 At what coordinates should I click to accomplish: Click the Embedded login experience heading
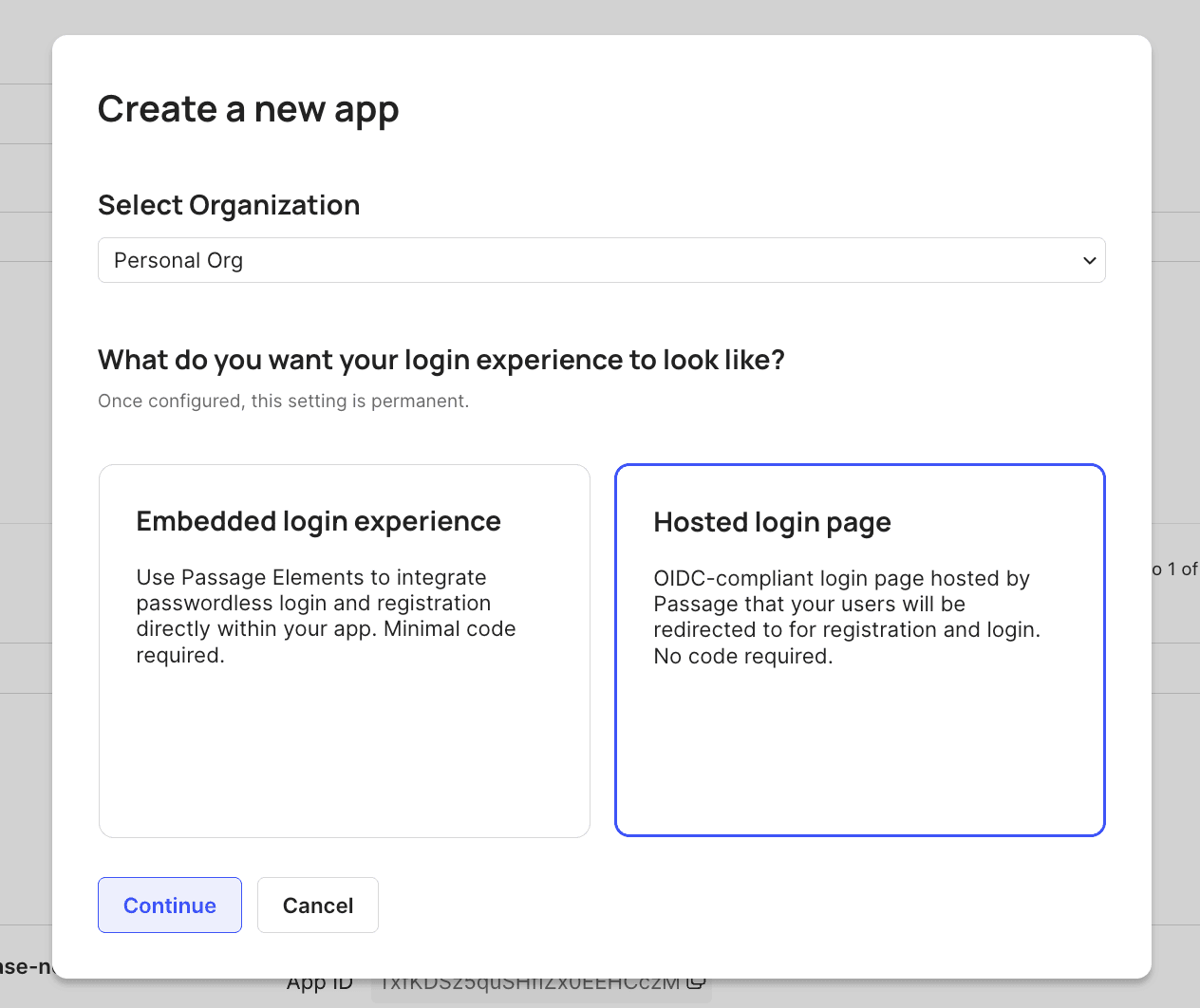[318, 520]
